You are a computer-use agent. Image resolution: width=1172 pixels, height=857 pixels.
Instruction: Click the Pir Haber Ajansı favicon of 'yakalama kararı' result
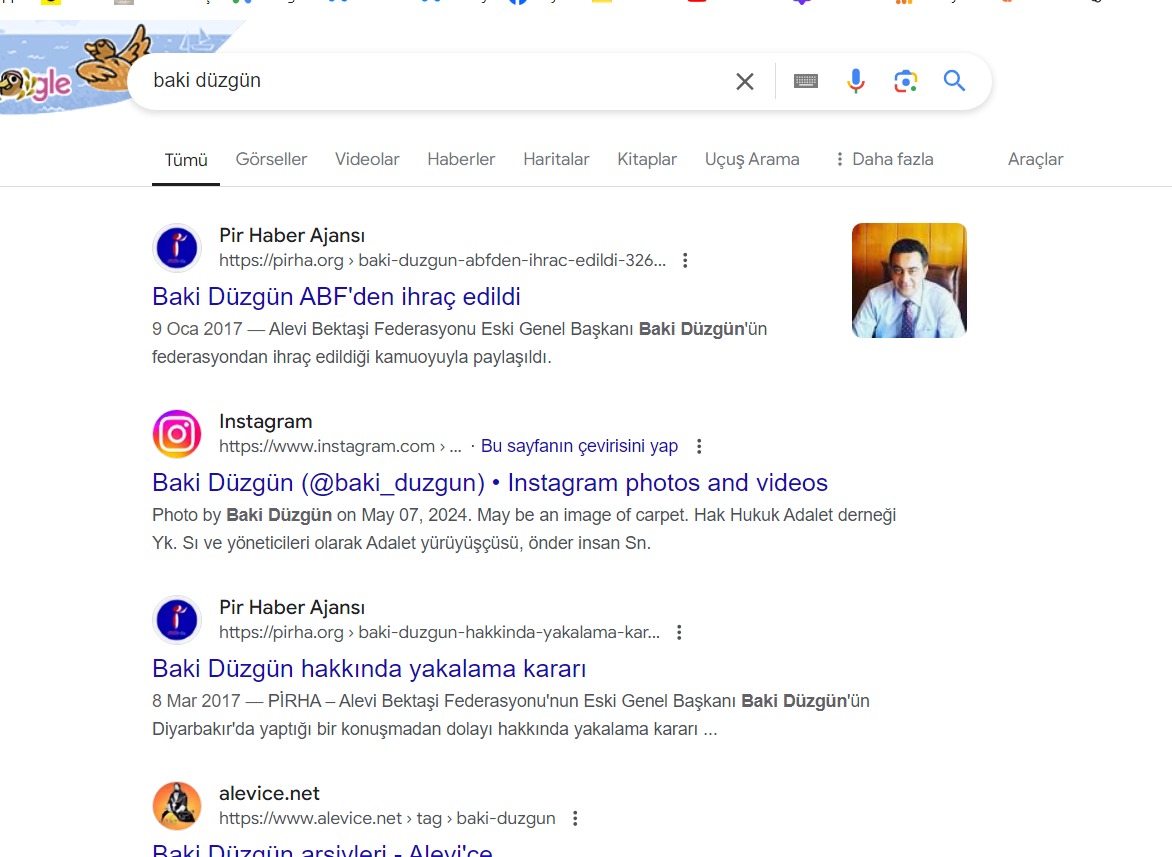tap(177, 619)
